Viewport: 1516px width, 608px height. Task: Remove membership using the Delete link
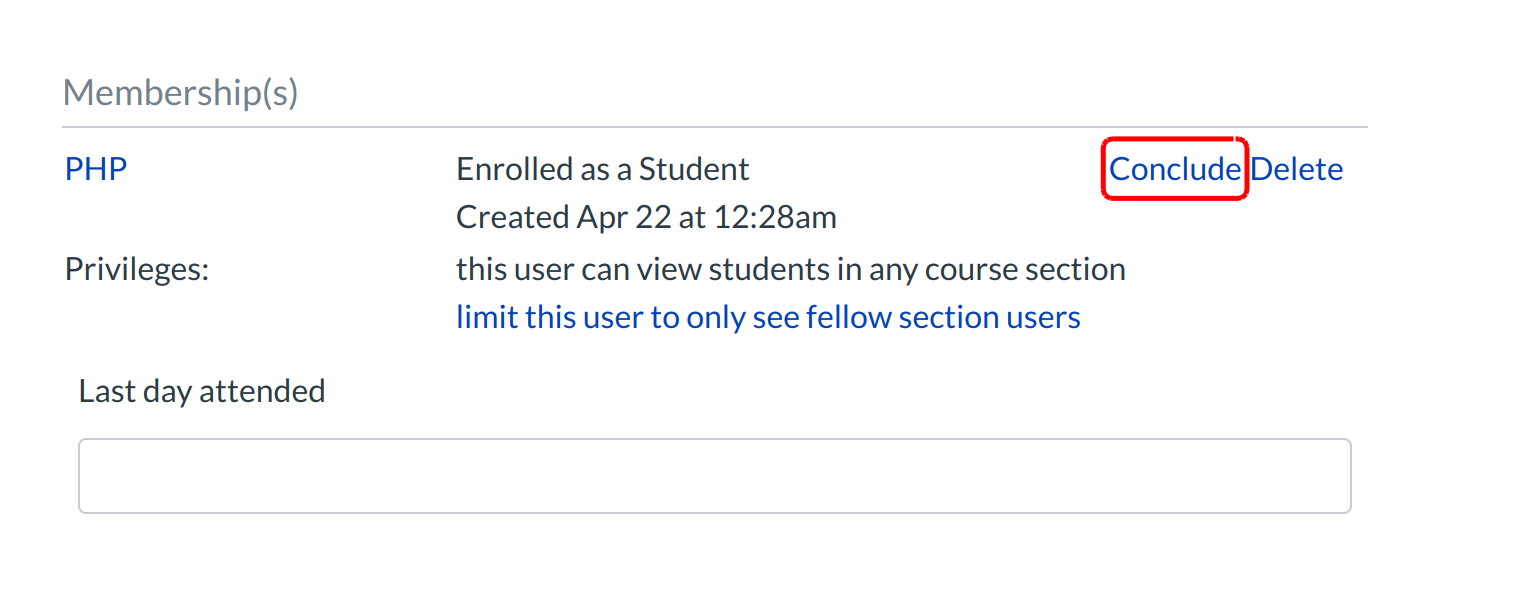(x=1296, y=169)
